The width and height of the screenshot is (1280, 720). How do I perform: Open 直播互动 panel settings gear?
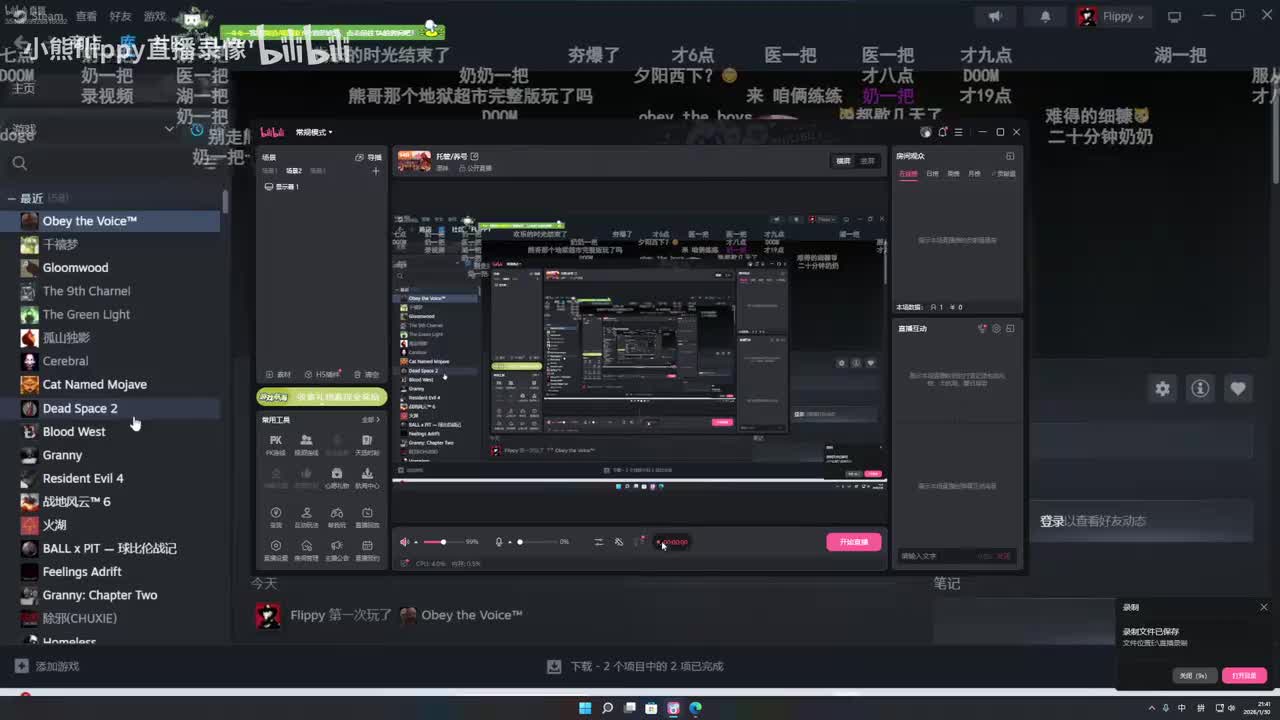(996, 329)
